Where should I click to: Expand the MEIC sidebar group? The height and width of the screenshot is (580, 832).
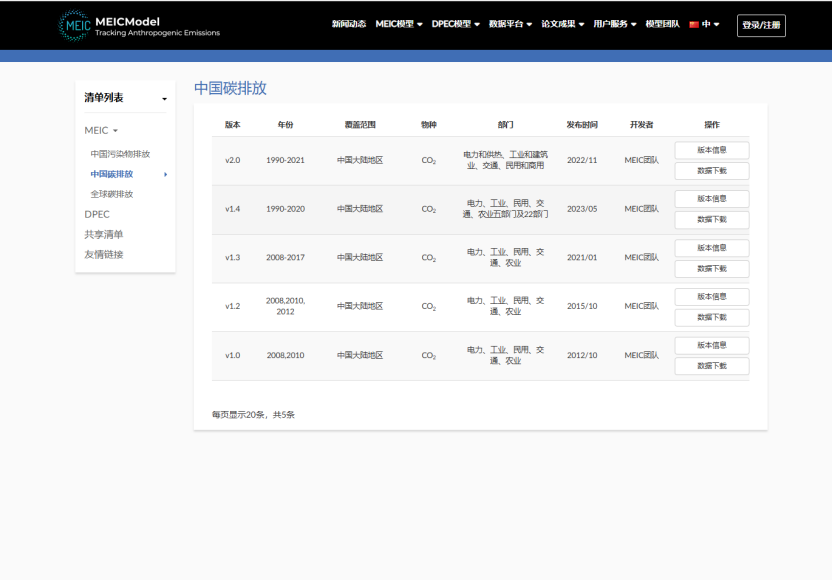click(101, 131)
